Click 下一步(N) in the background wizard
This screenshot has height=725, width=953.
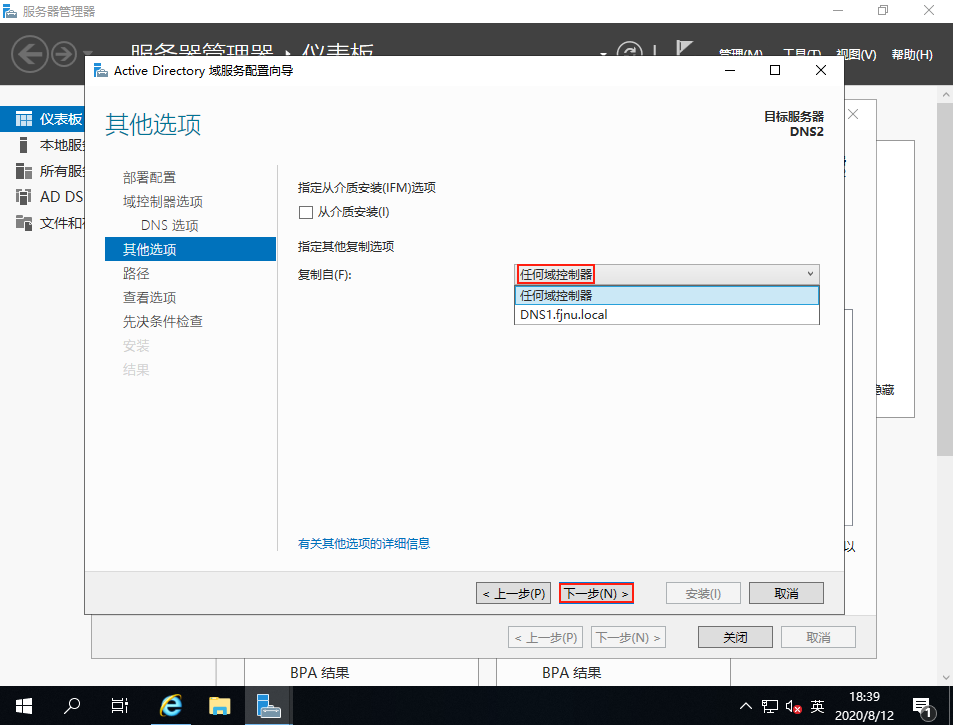click(x=628, y=637)
